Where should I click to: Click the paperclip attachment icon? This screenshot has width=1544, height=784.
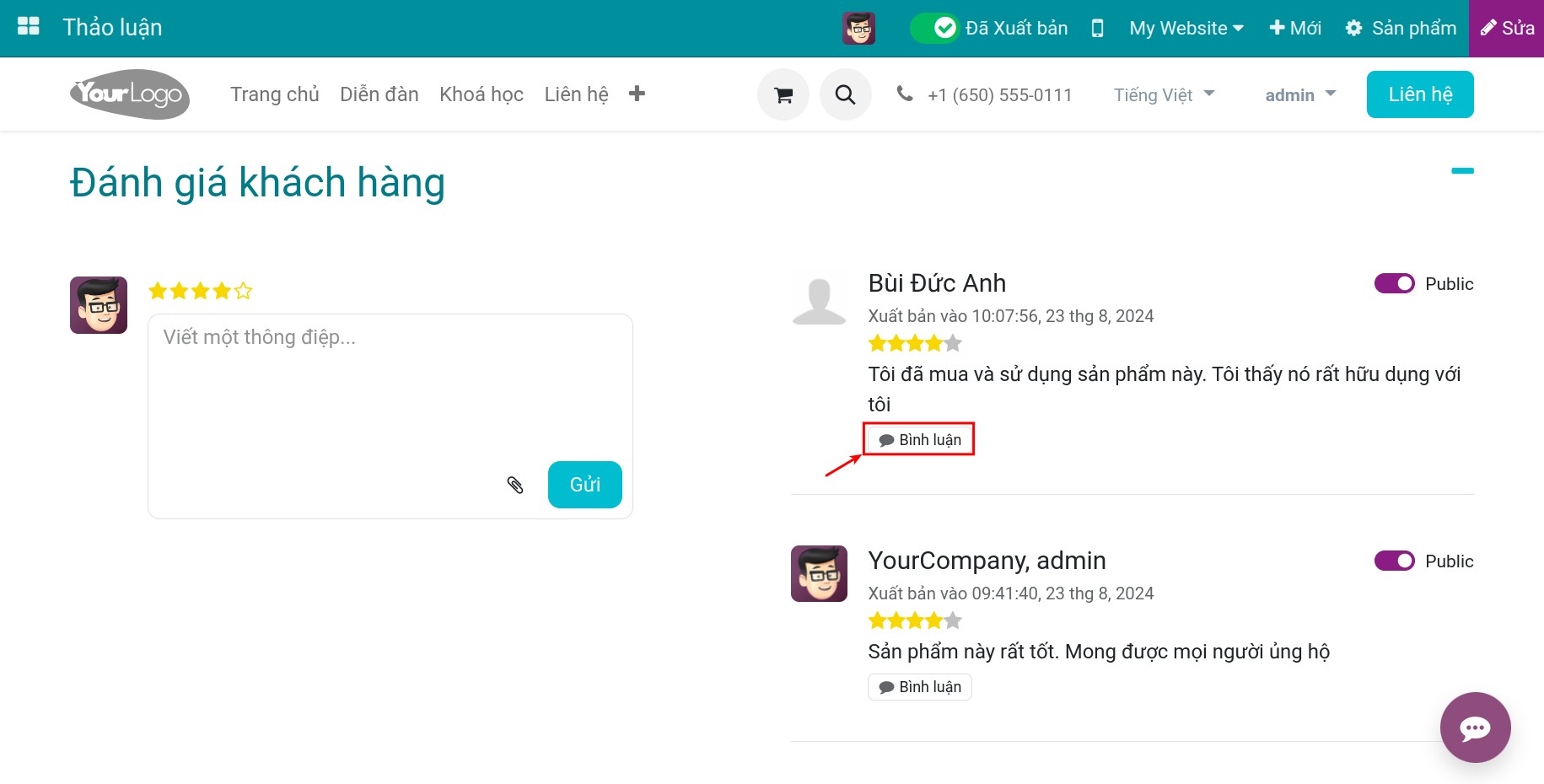tap(515, 485)
